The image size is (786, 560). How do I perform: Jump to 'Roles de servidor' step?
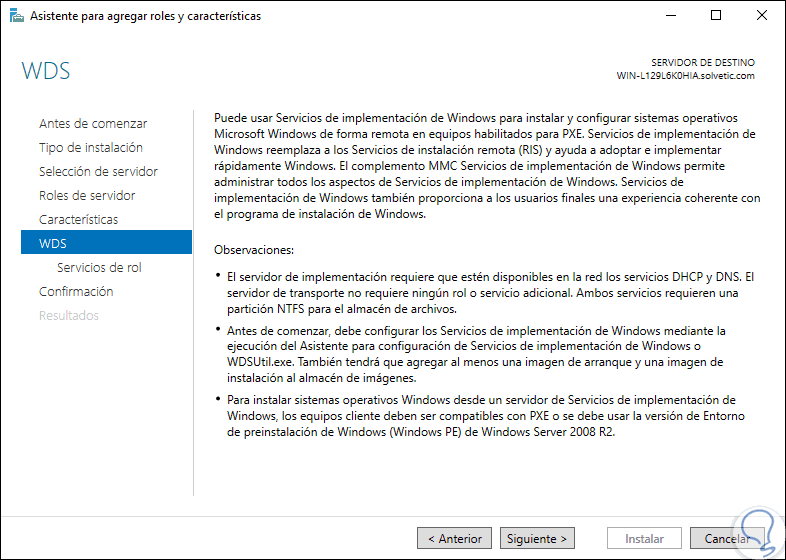tap(87, 196)
